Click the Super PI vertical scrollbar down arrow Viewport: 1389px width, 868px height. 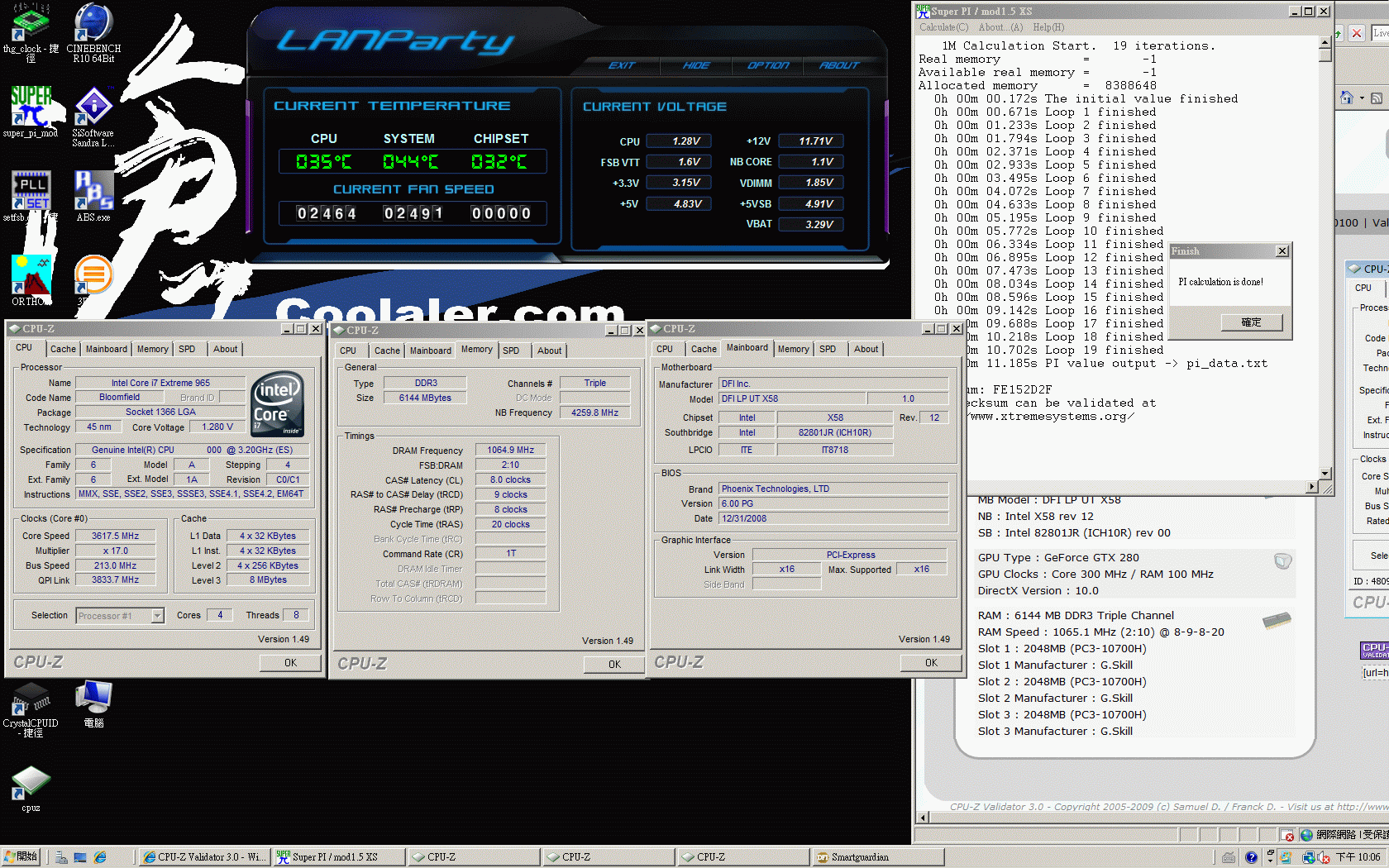[x=1325, y=473]
